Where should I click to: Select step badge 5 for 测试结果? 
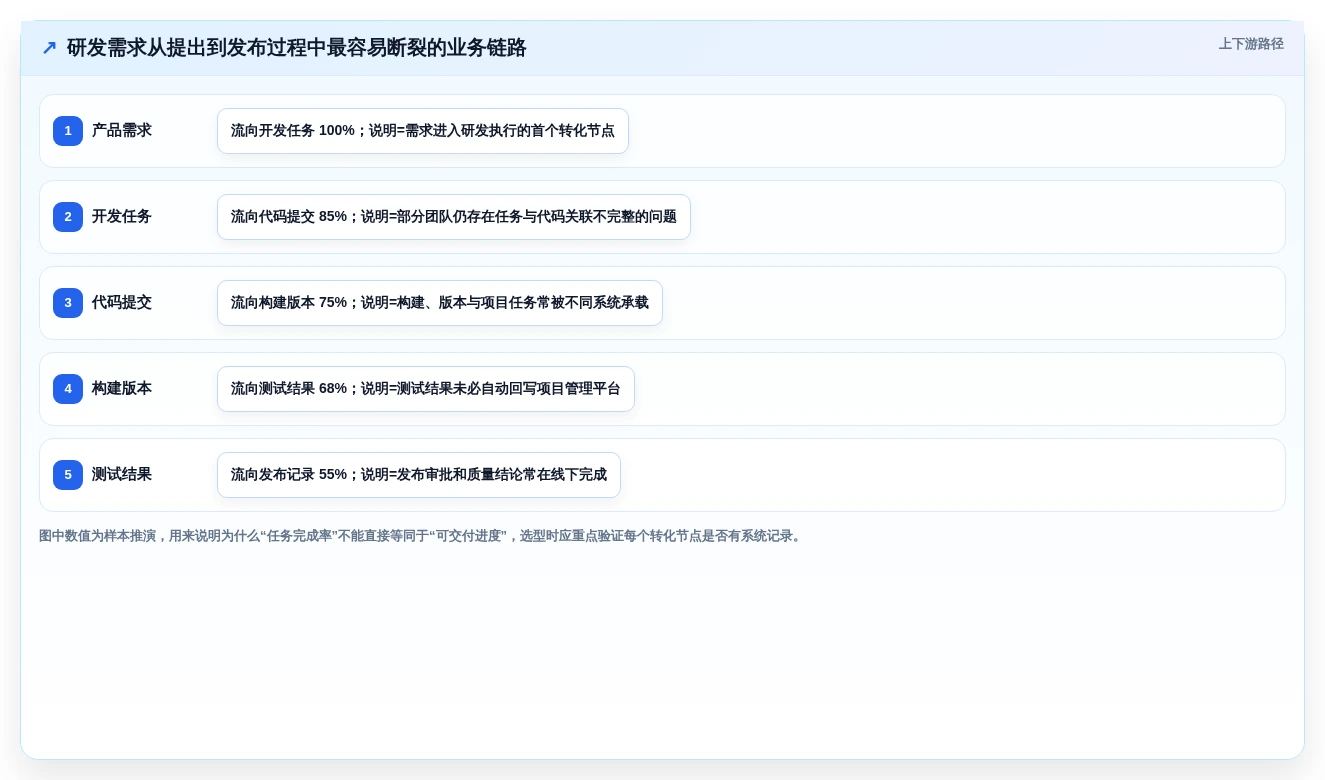pyautogui.click(x=68, y=475)
